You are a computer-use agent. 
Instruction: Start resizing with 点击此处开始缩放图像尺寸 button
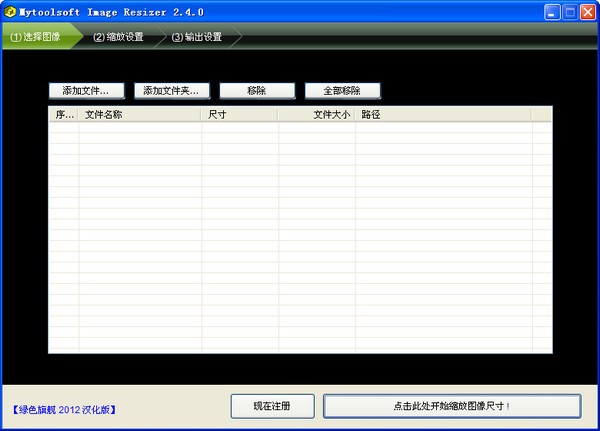[x=452, y=406]
